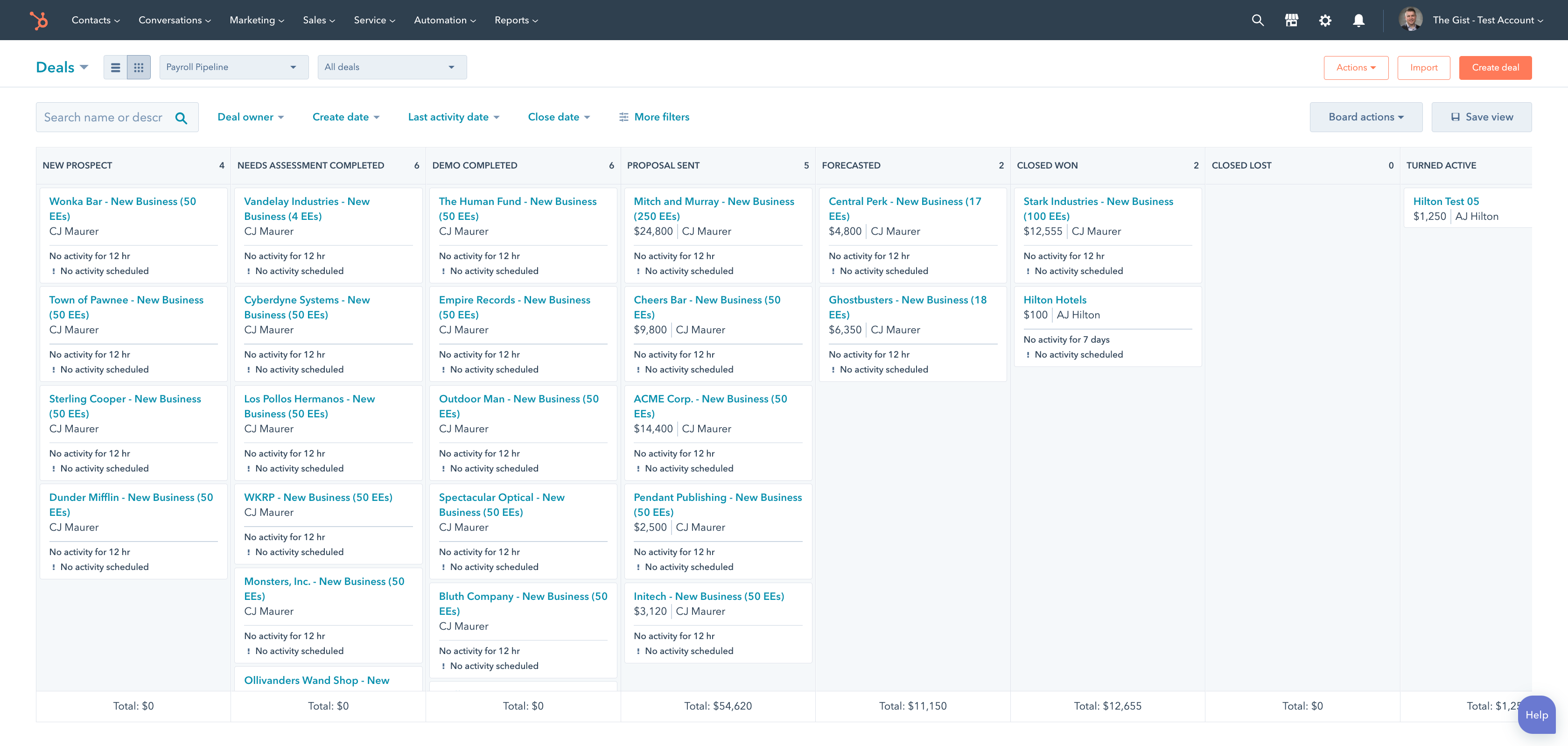Open Central Perk deal
Image resolution: width=1568 pixels, height=746 pixels.
pos(904,208)
